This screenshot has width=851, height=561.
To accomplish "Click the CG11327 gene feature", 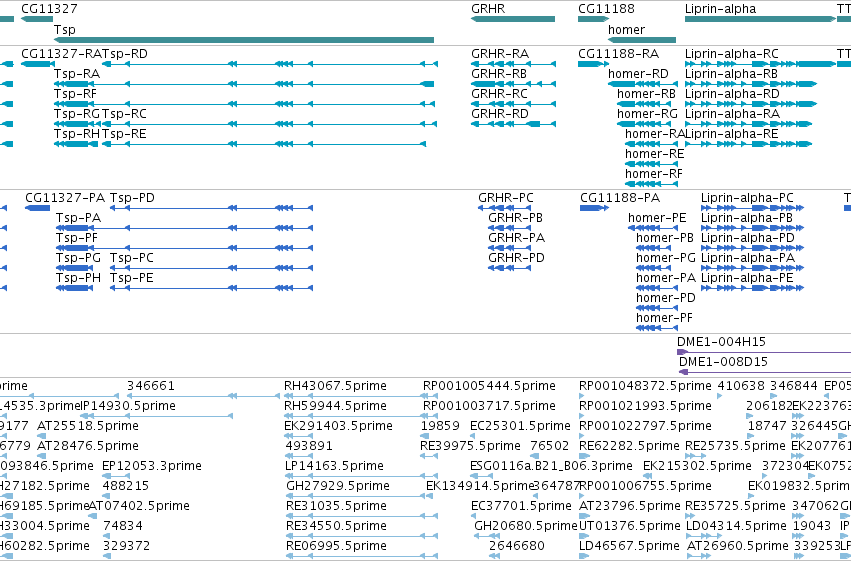I will point(37,19).
